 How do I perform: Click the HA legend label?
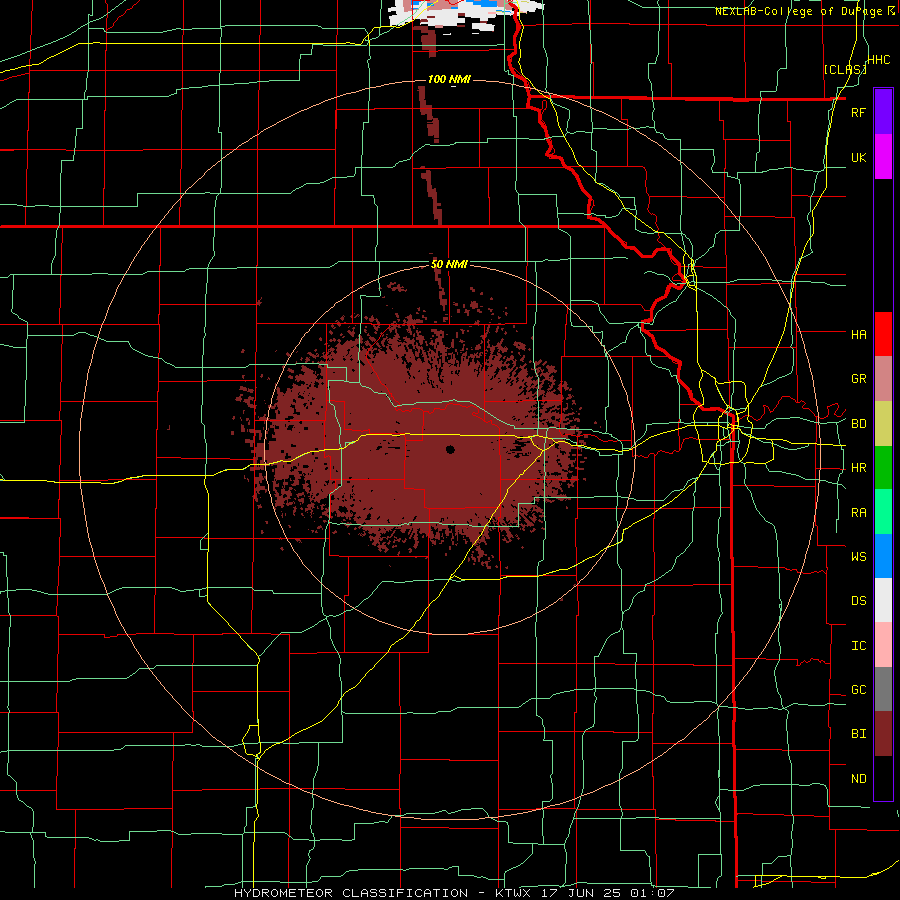[858, 334]
